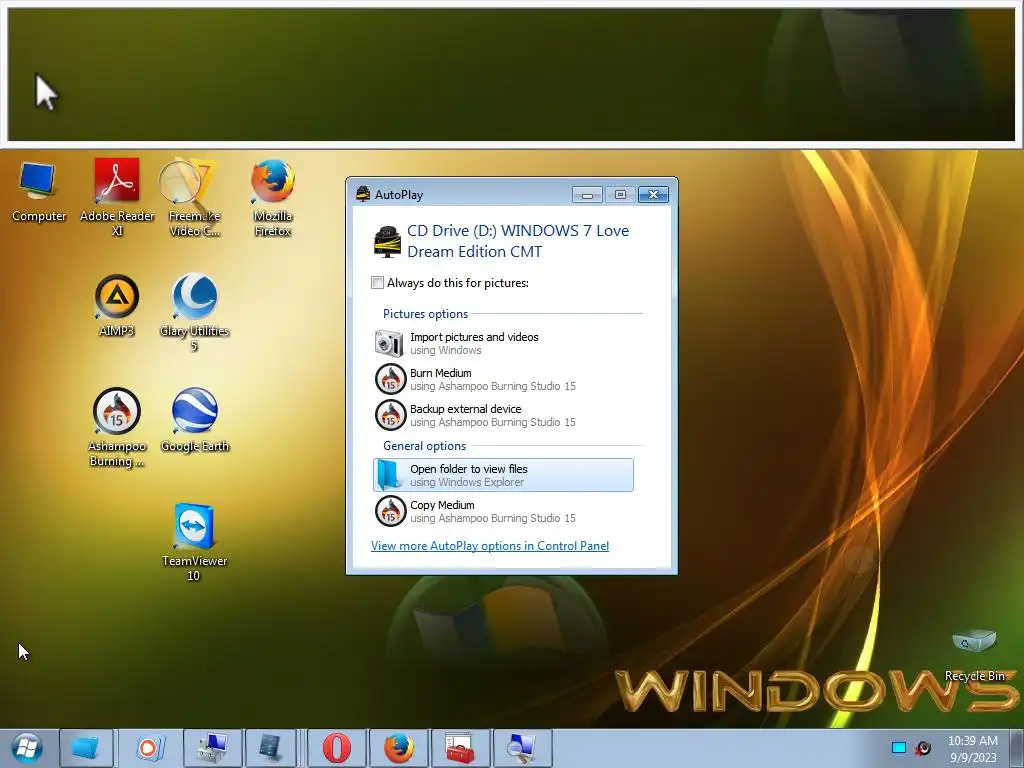Launch Opera from the taskbar
The width and height of the screenshot is (1024, 768).
tap(336, 748)
